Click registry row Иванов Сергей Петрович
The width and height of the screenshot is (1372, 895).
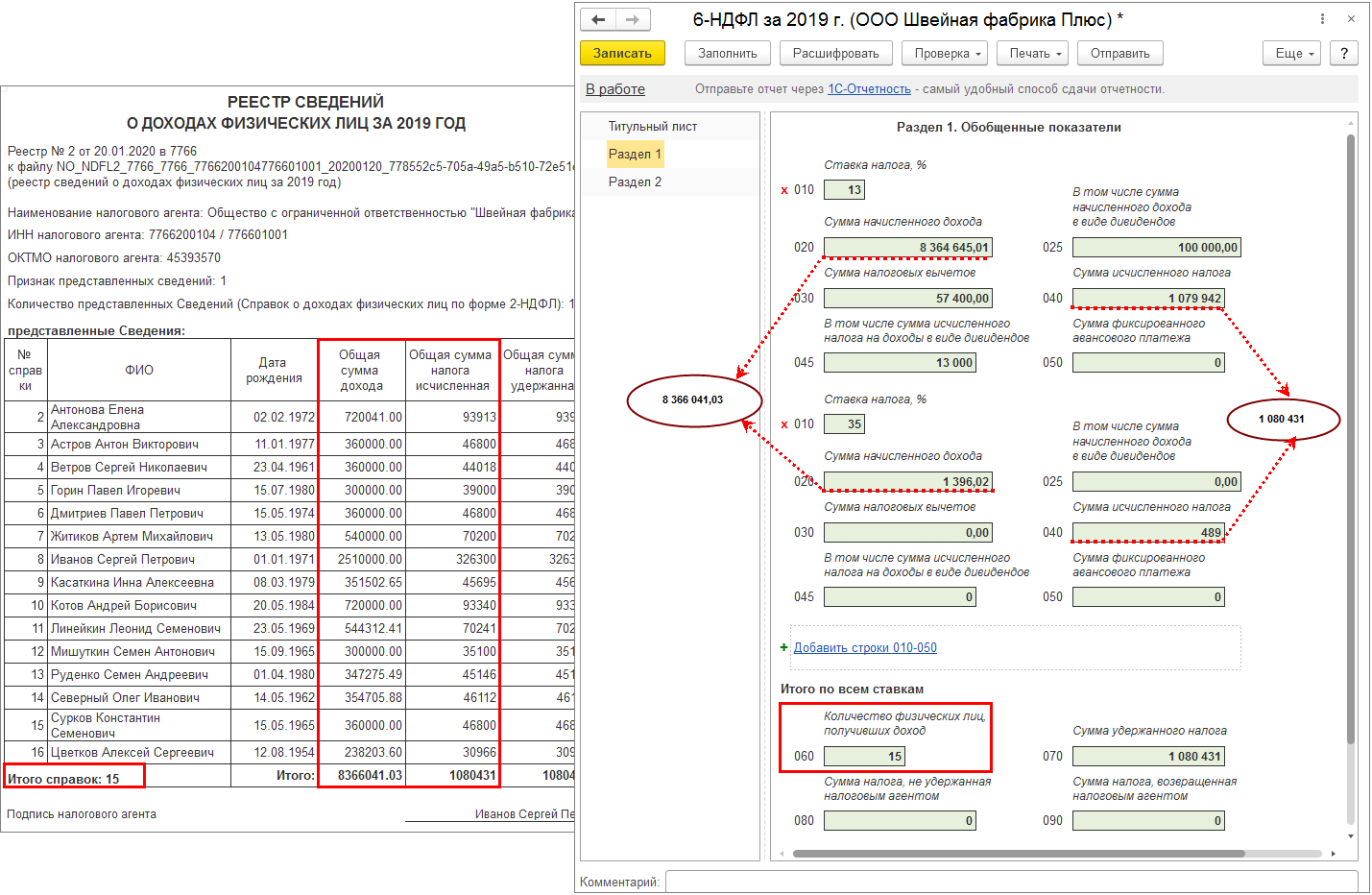coord(290,559)
